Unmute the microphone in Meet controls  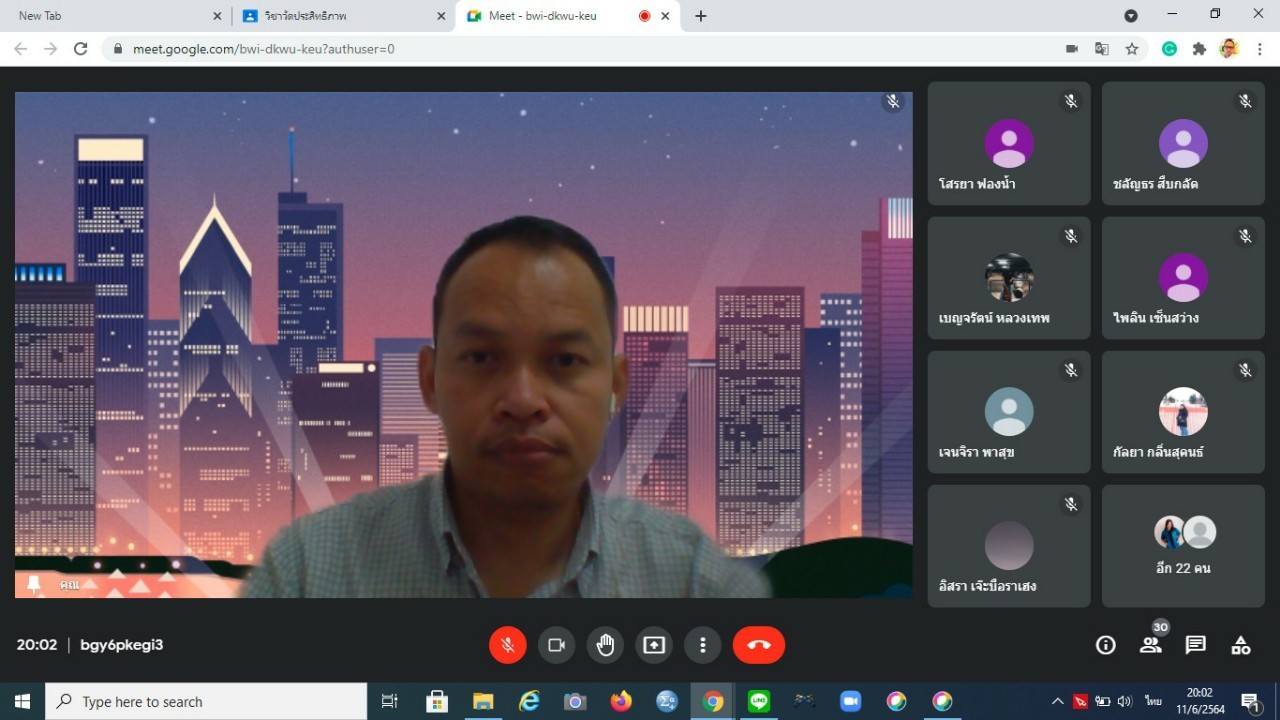508,645
